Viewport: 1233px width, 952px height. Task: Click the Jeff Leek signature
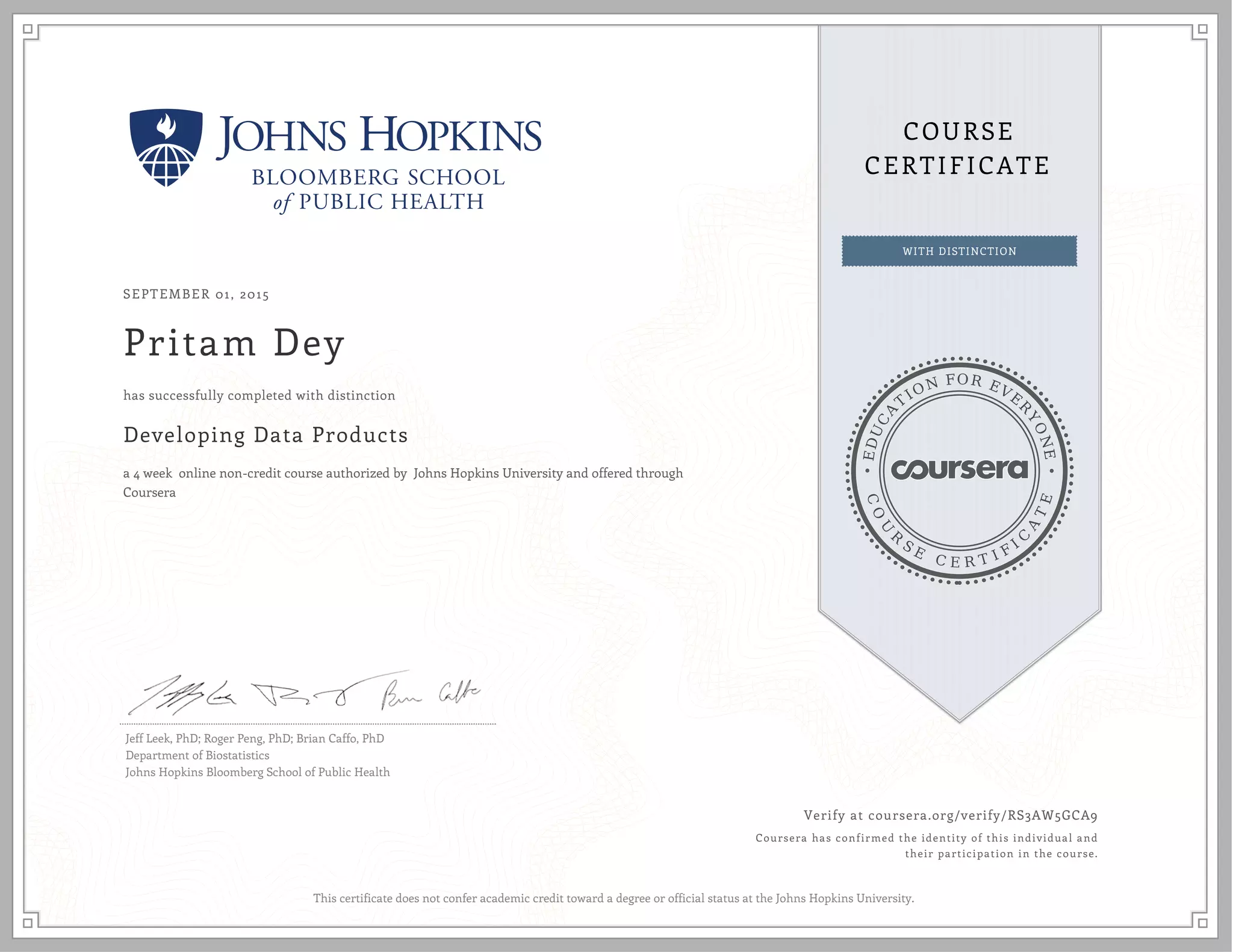click(181, 695)
